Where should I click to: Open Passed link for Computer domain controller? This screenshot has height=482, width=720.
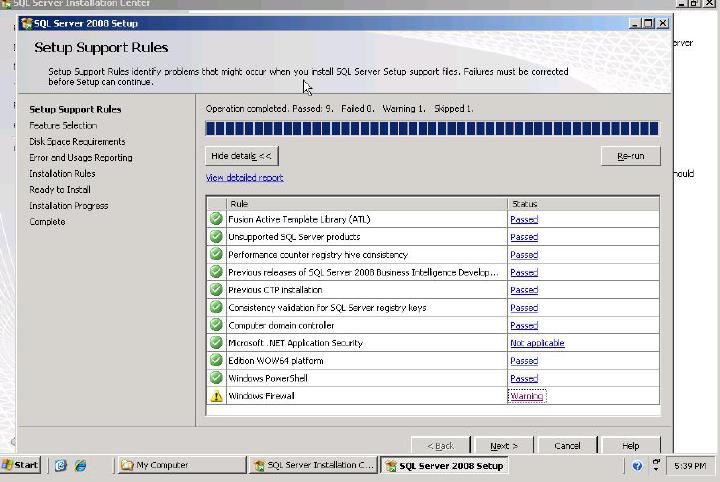(x=524, y=325)
